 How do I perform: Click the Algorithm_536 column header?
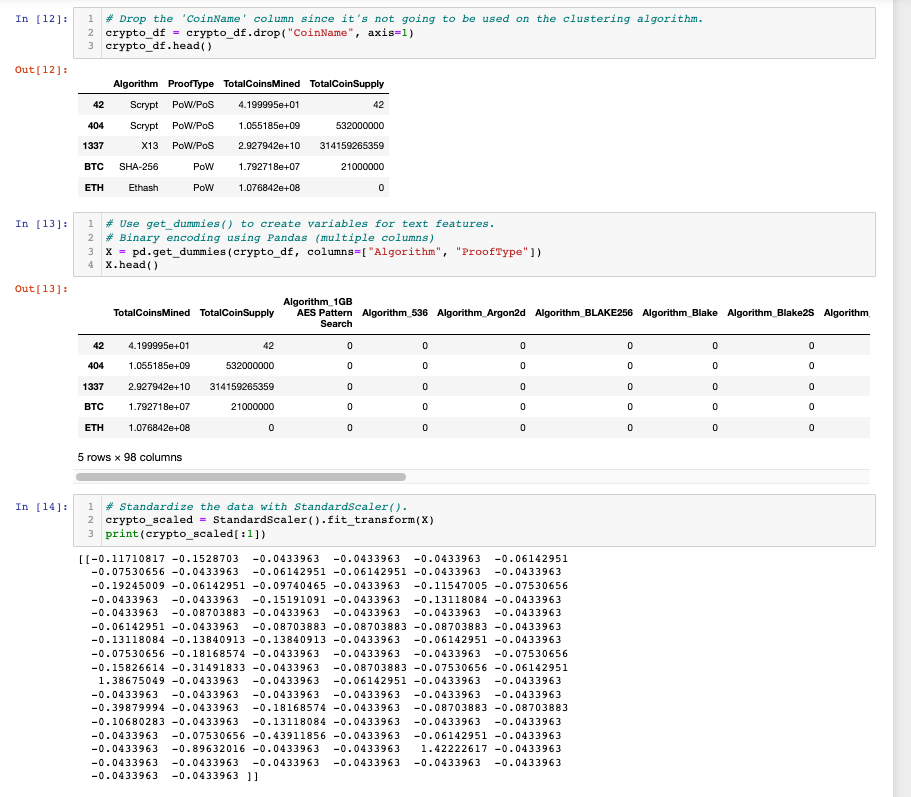[394, 313]
